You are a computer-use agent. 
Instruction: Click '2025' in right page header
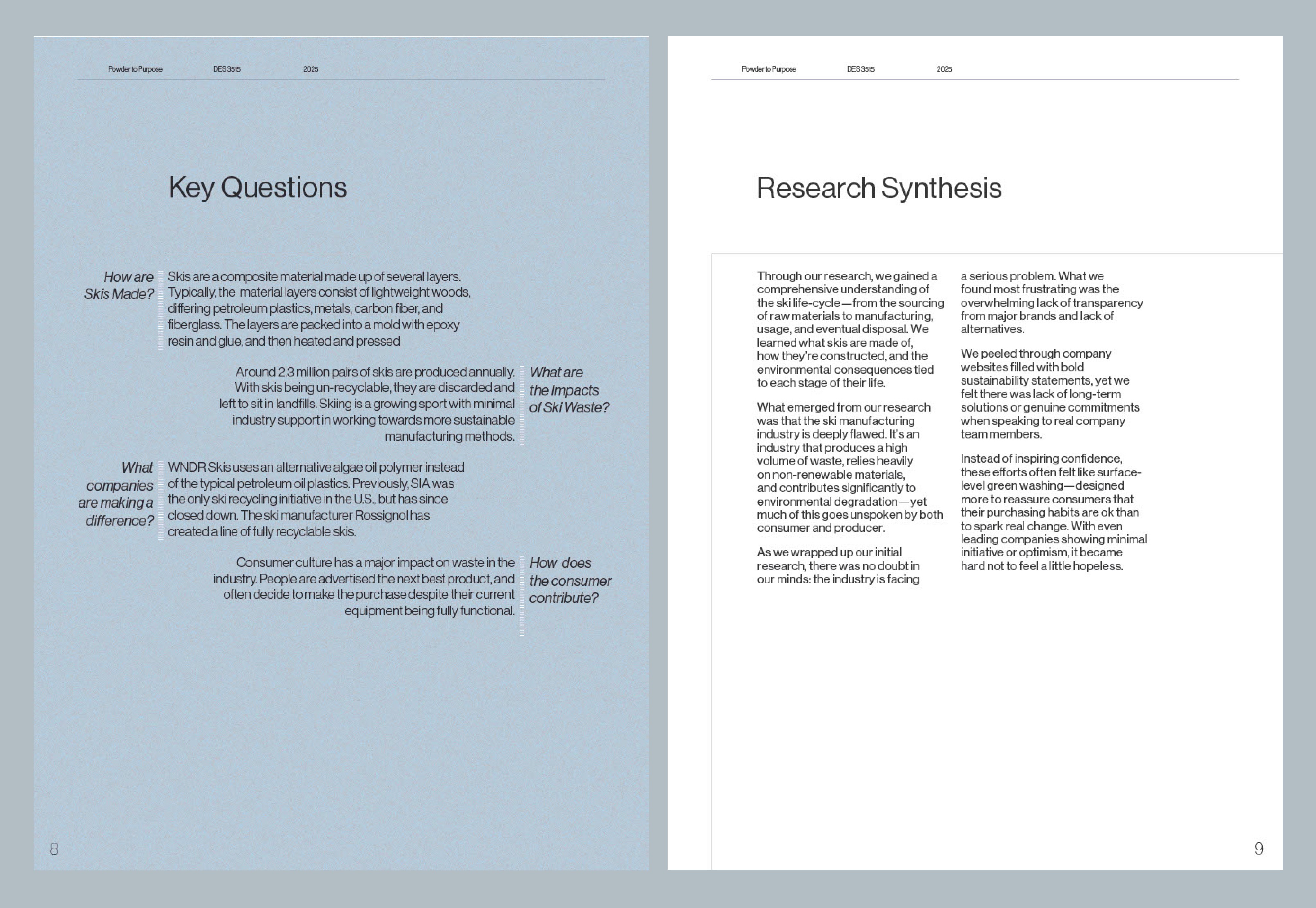944,69
